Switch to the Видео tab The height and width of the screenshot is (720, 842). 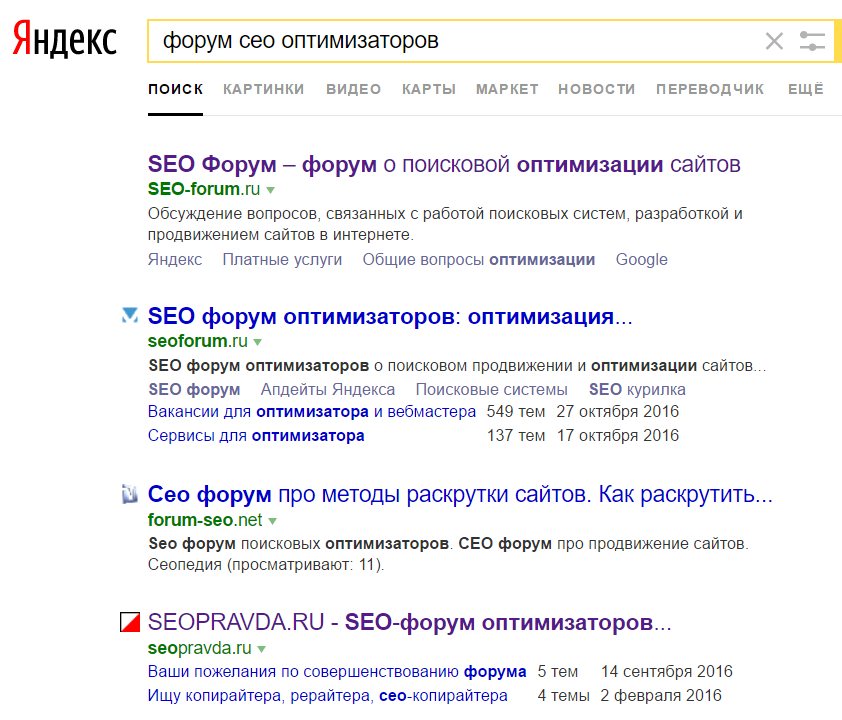click(353, 89)
